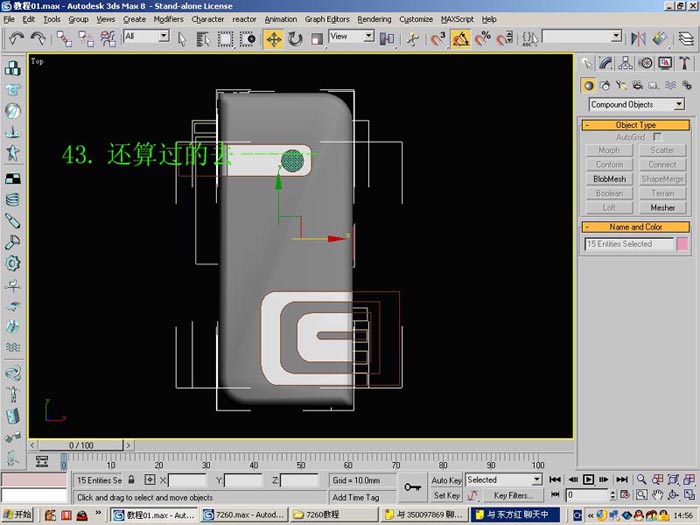Open the Rendering menu
The height and width of the screenshot is (525, 700).
pyautogui.click(x=374, y=19)
